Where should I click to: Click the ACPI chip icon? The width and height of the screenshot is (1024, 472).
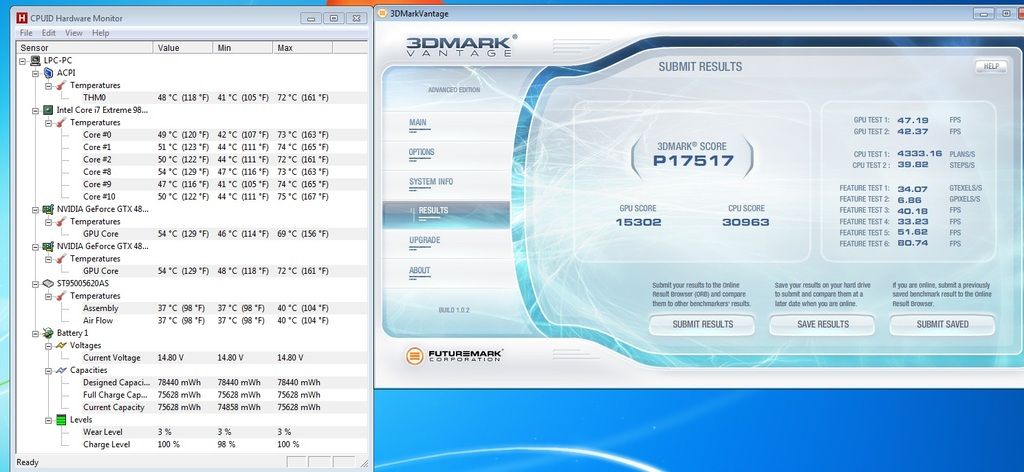pos(48,72)
